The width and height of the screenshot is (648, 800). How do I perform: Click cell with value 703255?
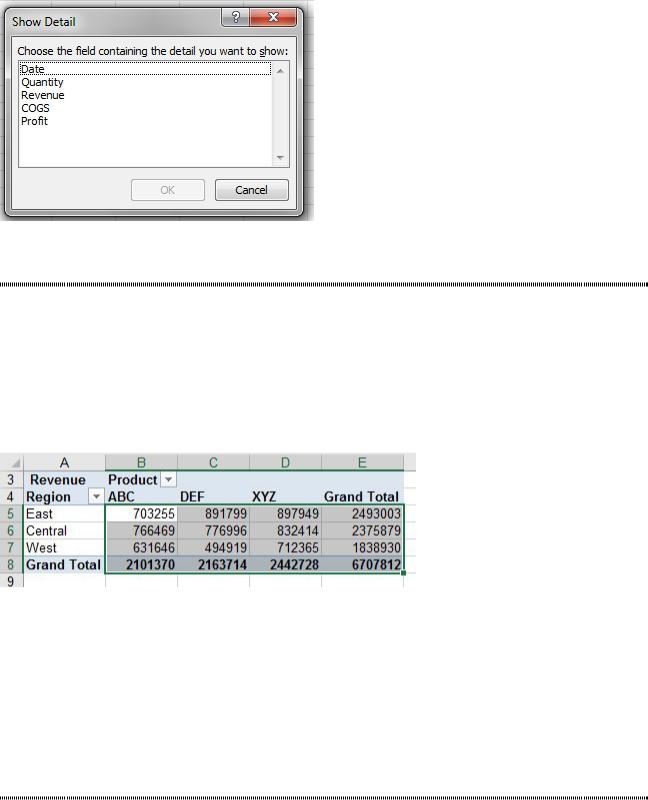[x=141, y=513]
